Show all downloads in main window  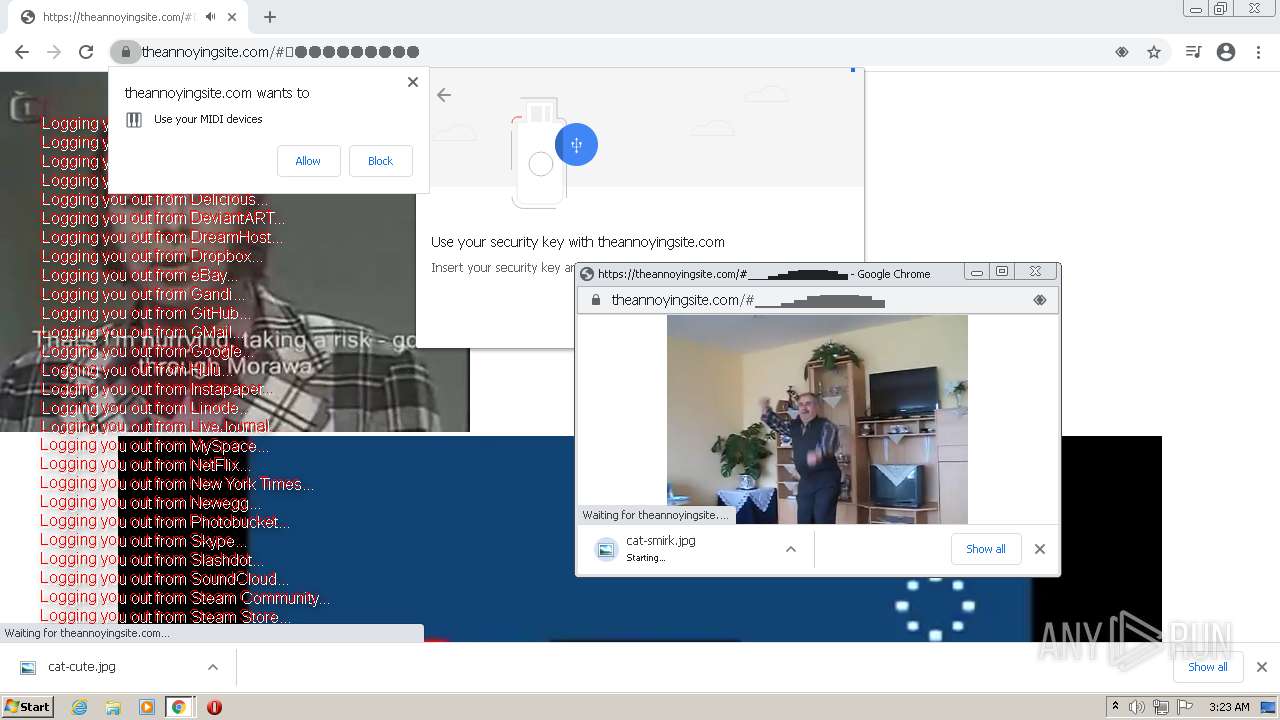point(1208,667)
